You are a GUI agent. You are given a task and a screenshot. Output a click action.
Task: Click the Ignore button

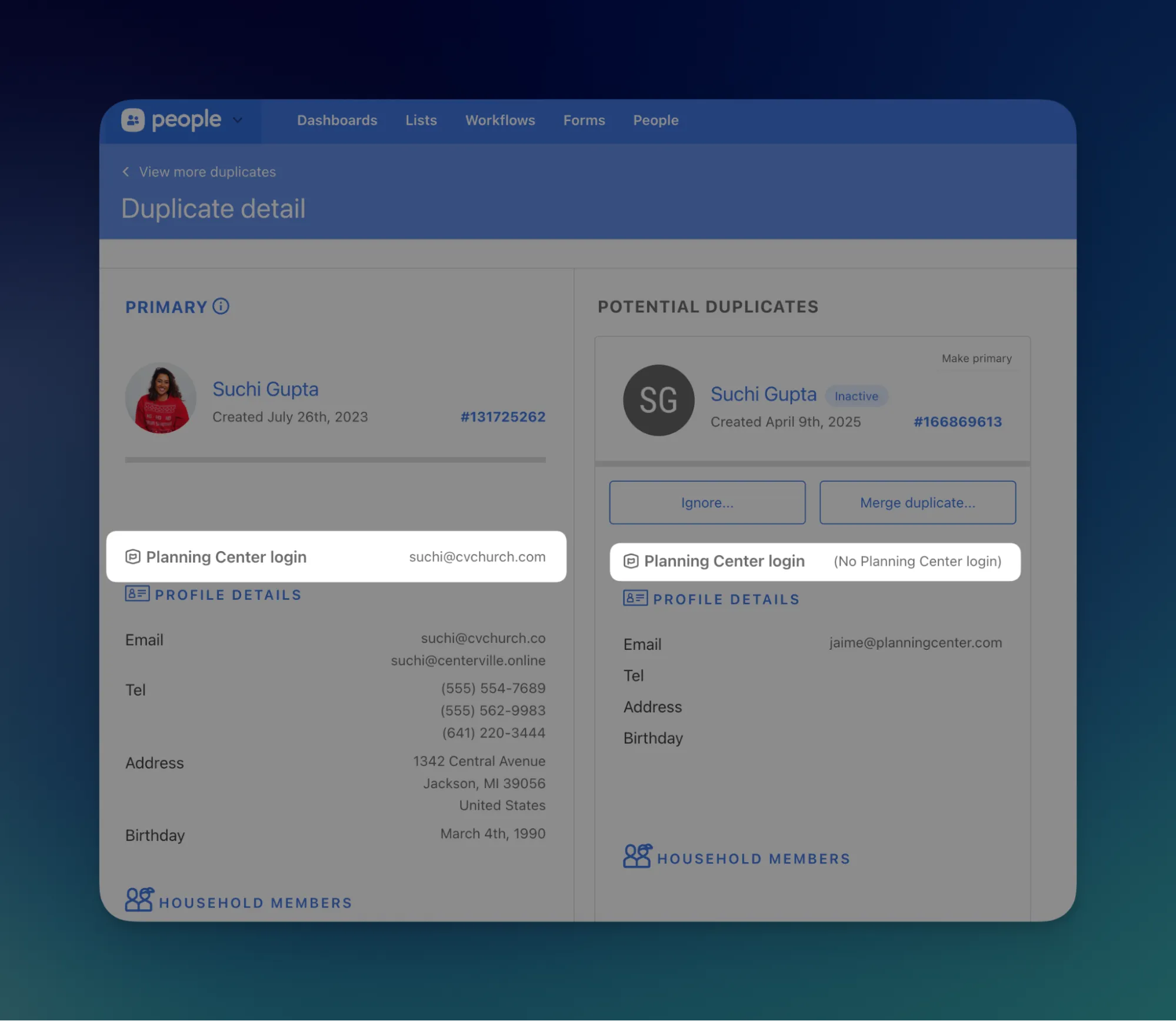click(x=707, y=502)
